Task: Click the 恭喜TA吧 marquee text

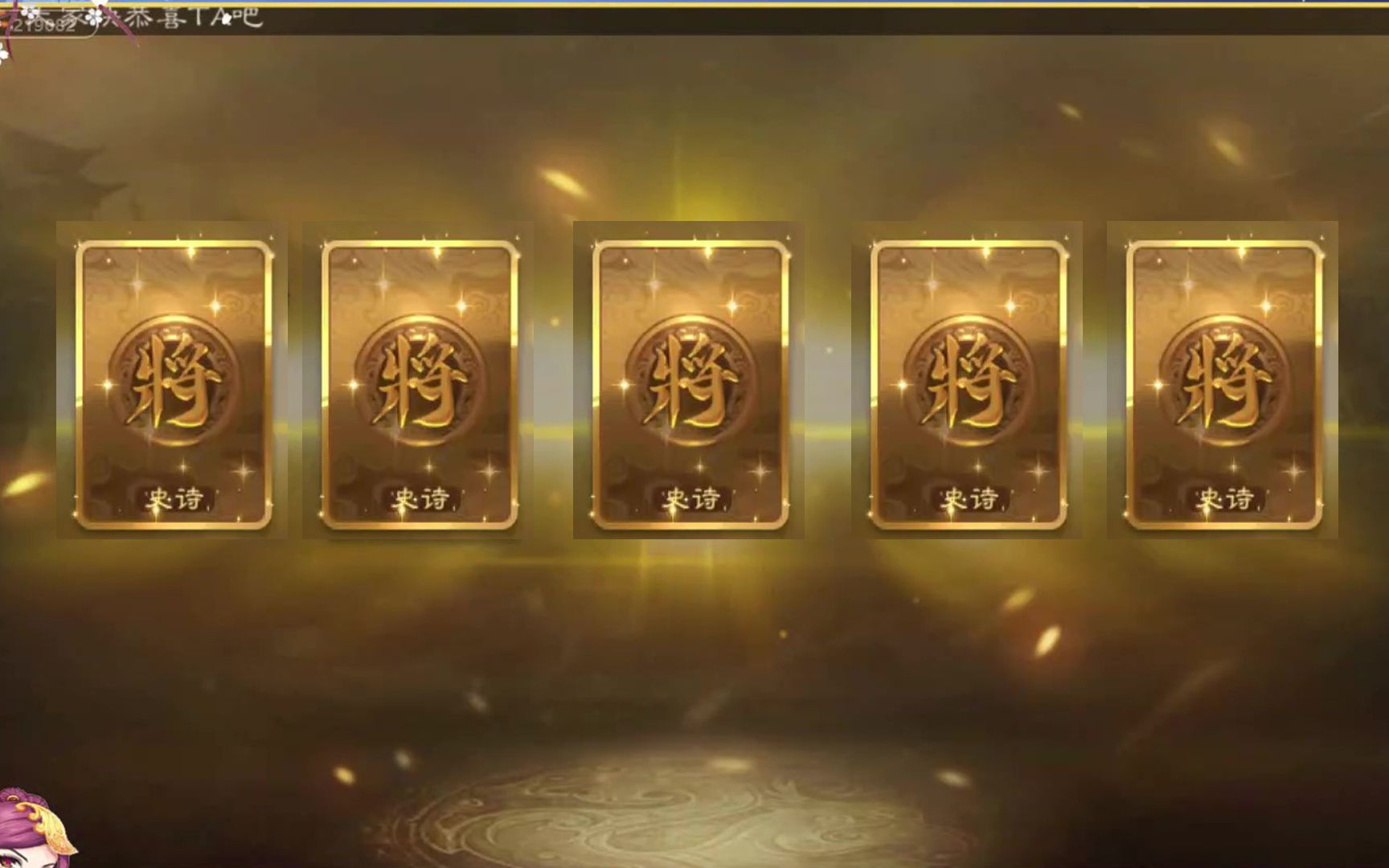Action: 195,18
